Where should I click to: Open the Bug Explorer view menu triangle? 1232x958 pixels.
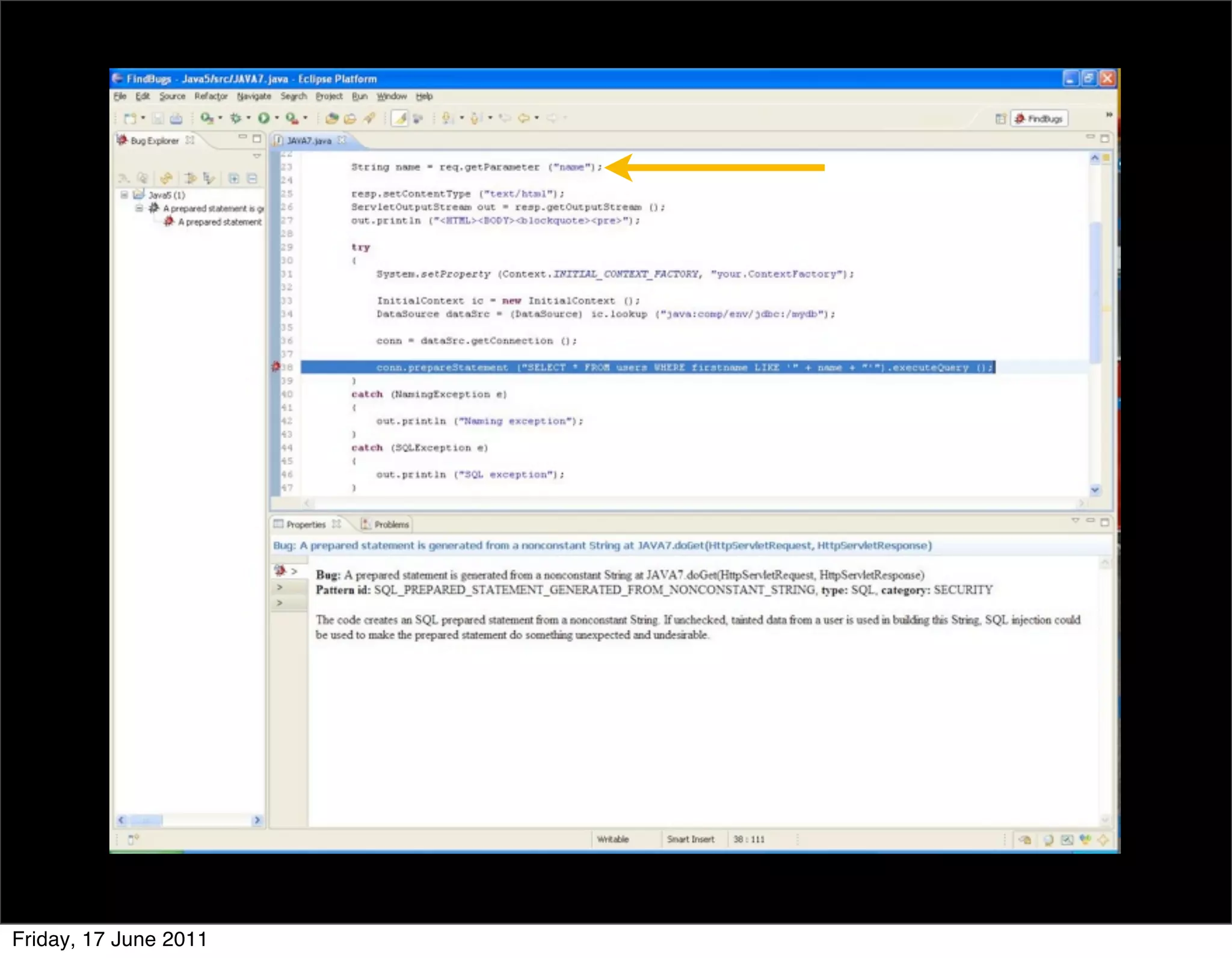point(257,156)
